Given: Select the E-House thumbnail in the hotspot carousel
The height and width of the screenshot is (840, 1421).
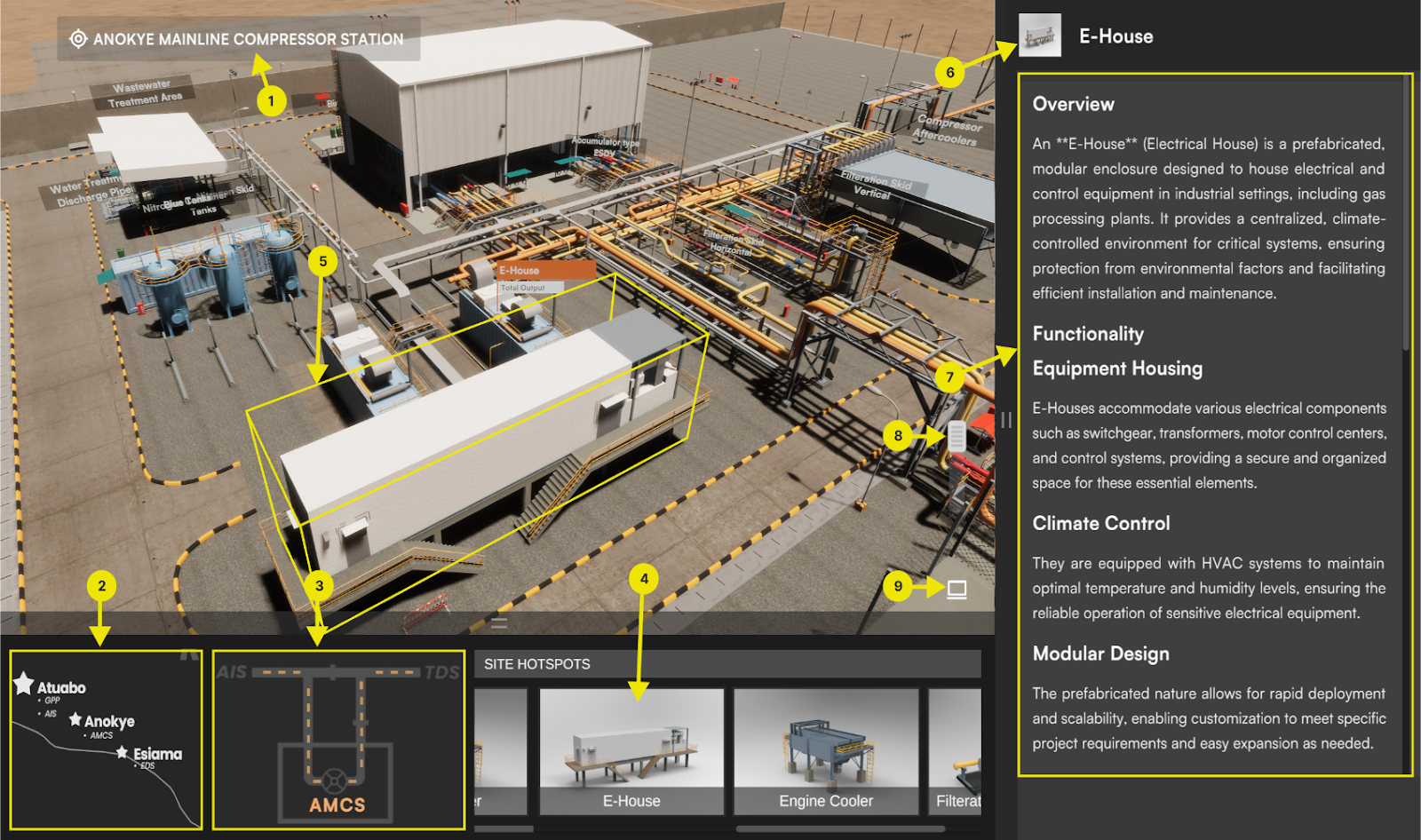Looking at the screenshot, I should (x=631, y=750).
